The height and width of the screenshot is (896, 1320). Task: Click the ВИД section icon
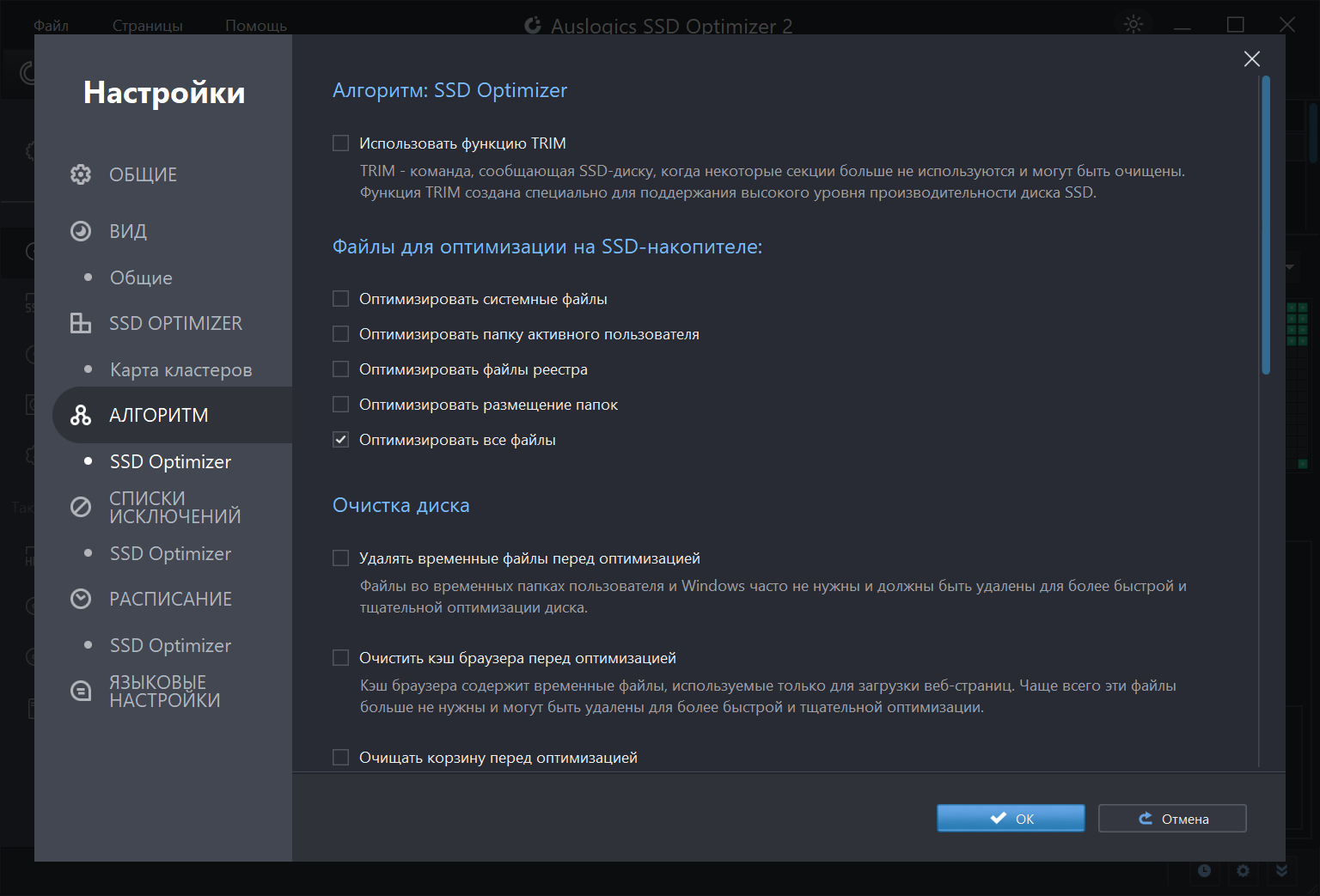[x=81, y=231]
